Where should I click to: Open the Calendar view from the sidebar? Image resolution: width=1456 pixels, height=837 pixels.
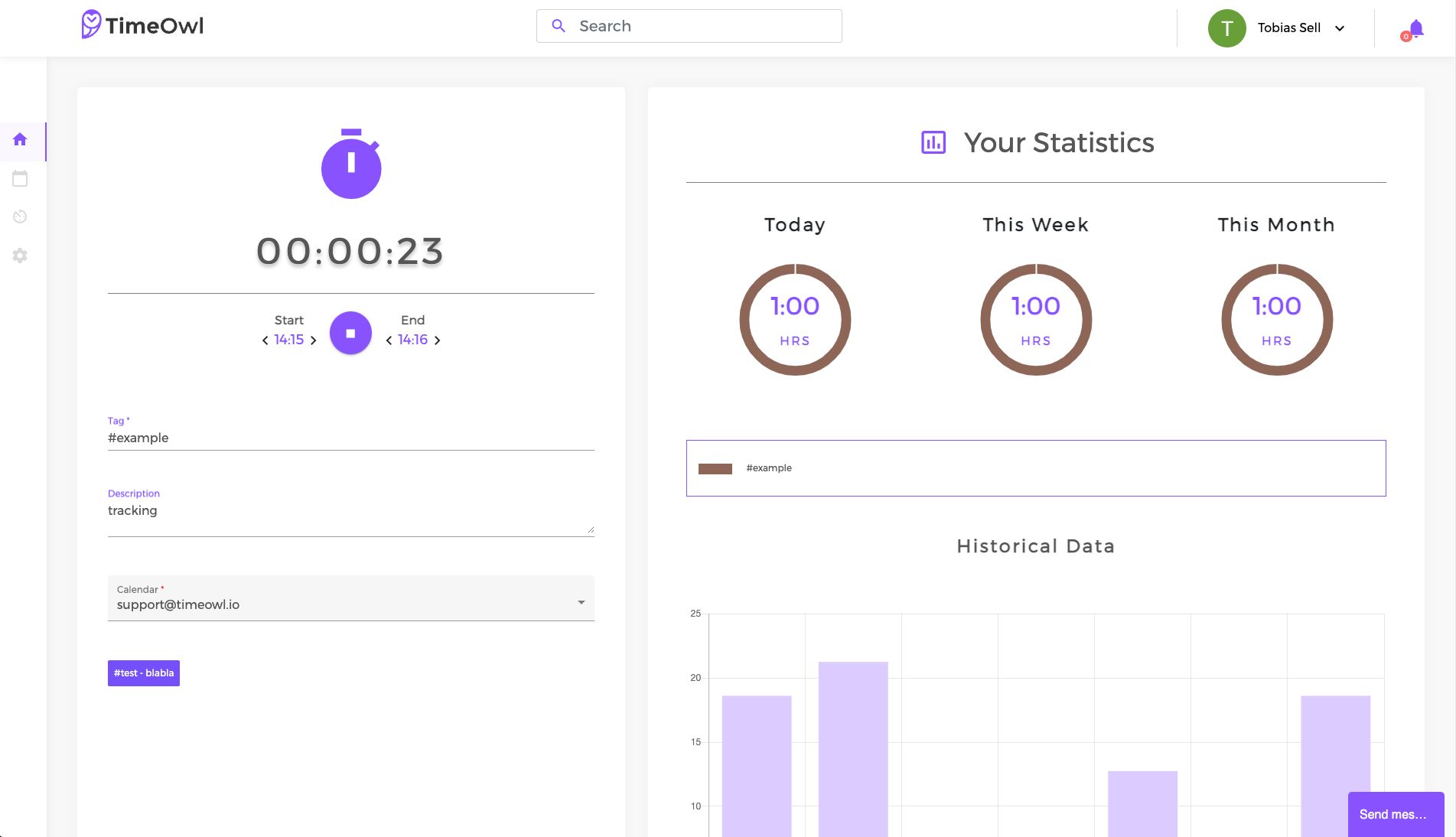pyautogui.click(x=20, y=177)
